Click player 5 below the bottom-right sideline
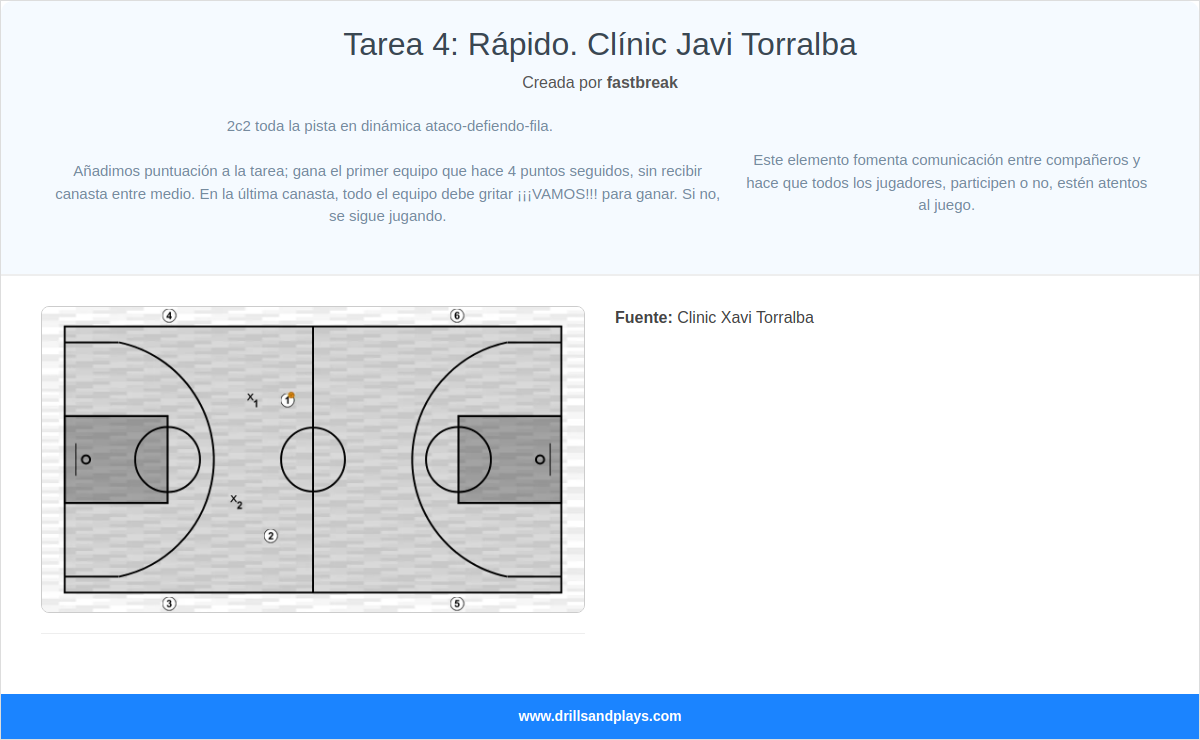The height and width of the screenshot is (740, 1200). tap(457, 602)
